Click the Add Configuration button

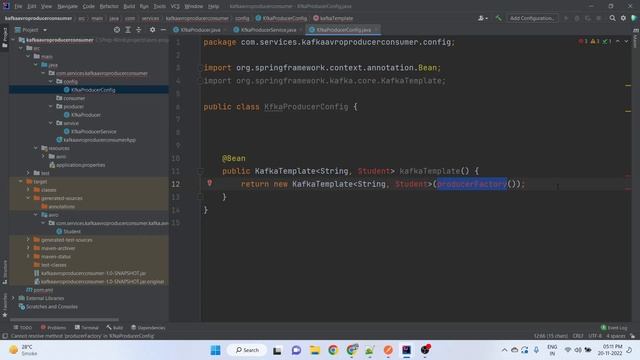[x=532, y=18]
